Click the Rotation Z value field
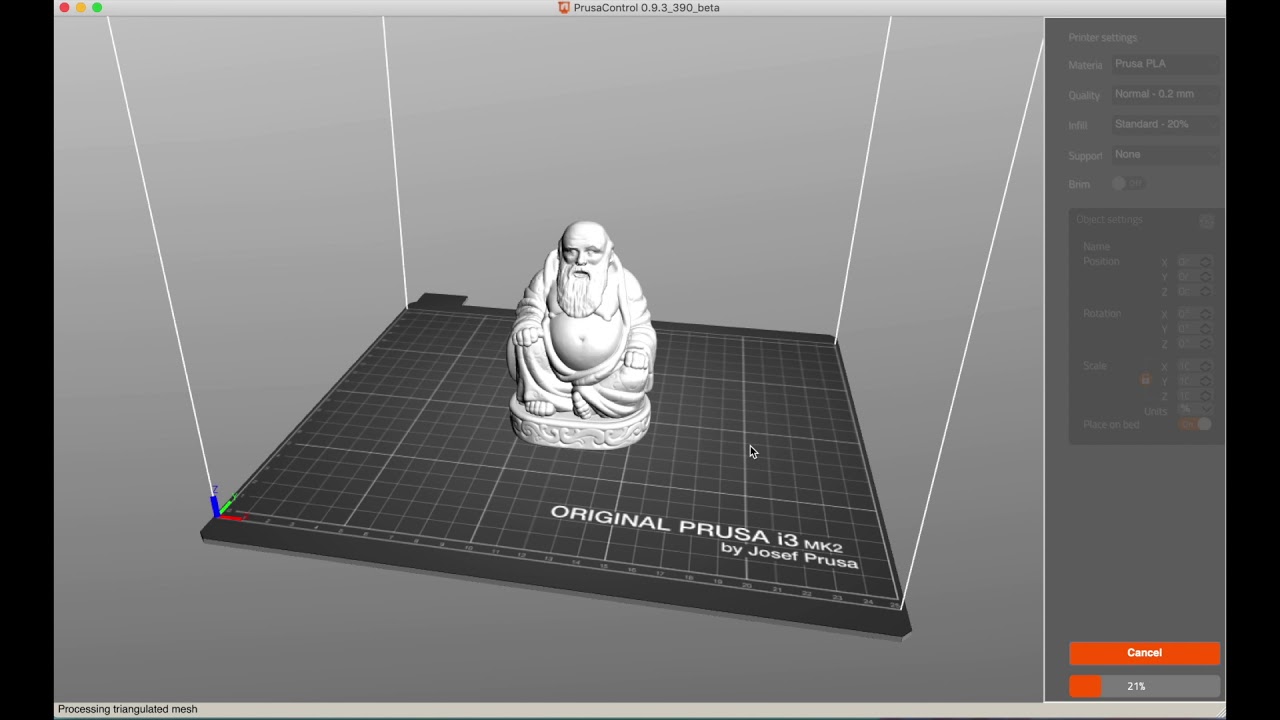This screenshot has width=1280, height=720. coord(1194,344)
